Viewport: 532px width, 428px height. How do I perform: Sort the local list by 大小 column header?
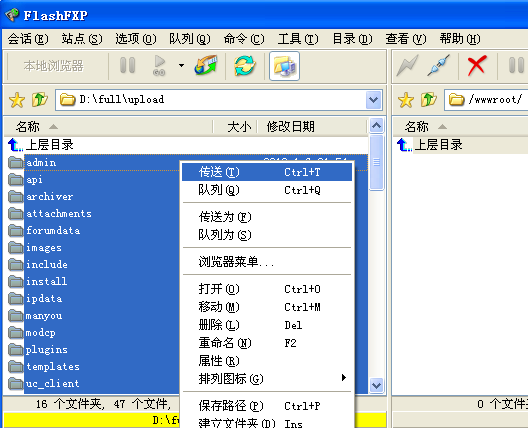tap(235, 127)
